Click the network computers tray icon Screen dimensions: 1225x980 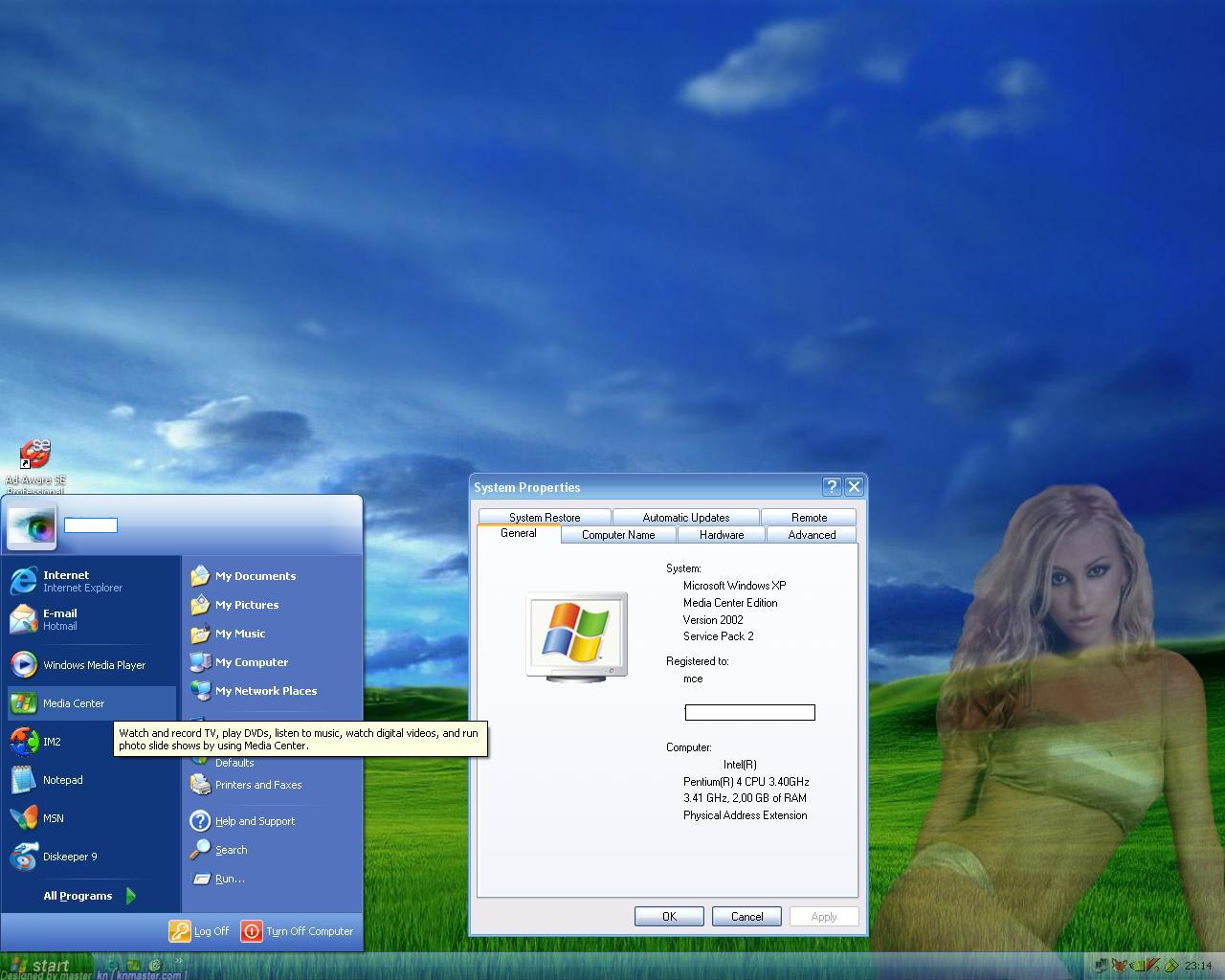pos(1102,966)
